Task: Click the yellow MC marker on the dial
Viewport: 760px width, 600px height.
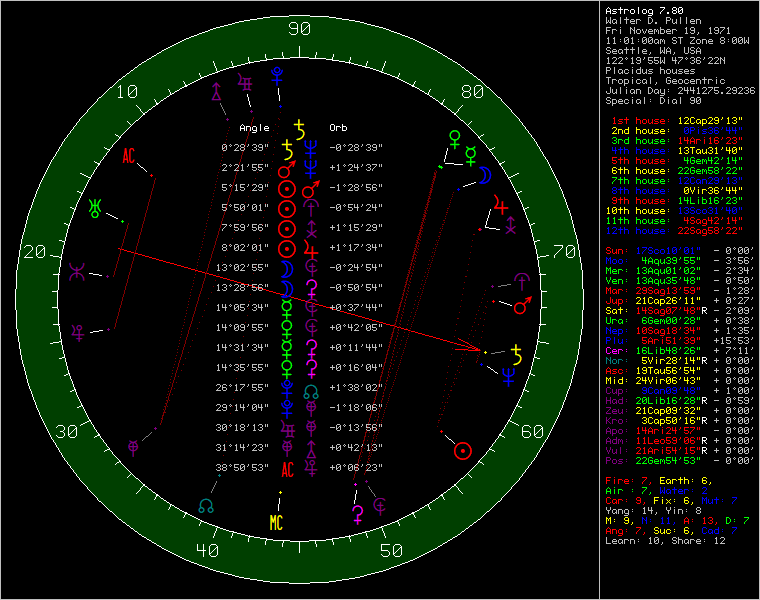Action: (x=277, y=521)
